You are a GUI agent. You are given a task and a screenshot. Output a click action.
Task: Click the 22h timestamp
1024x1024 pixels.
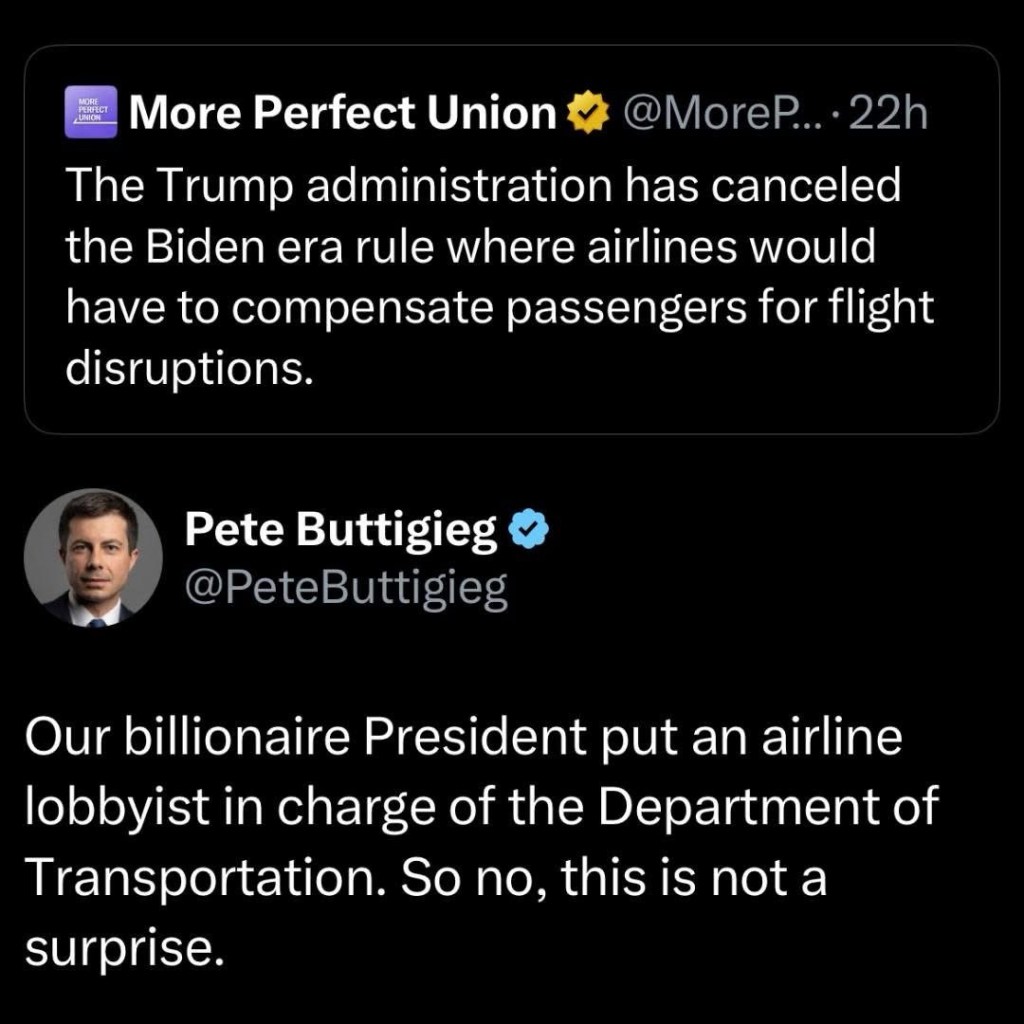[885, 115]
